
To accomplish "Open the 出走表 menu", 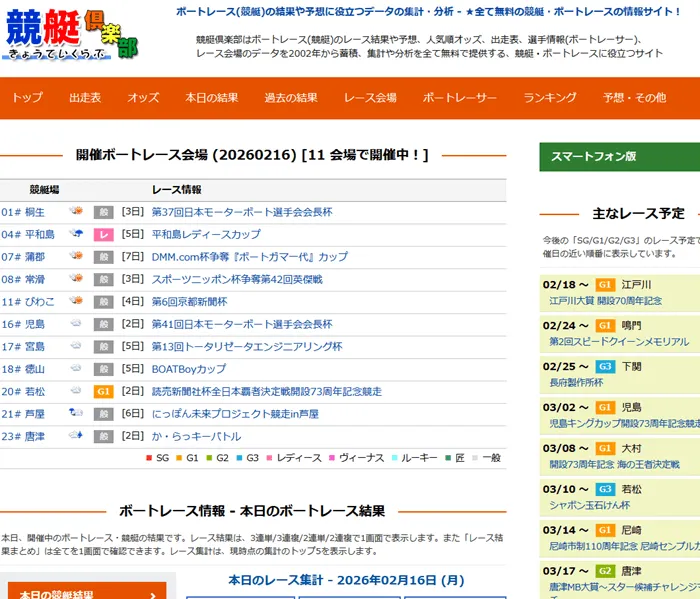I will [x=85, y=98].
